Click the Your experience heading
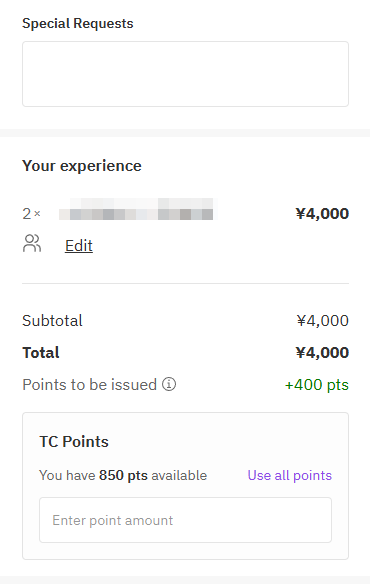This screenshot has height=584, width=370. (82, 166)
